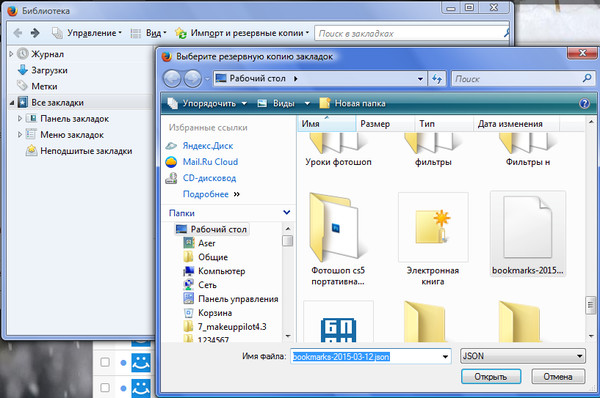Expand Меню закладок tree node
The height and width of the screenshot is (398, 600).
coord(20,135)
